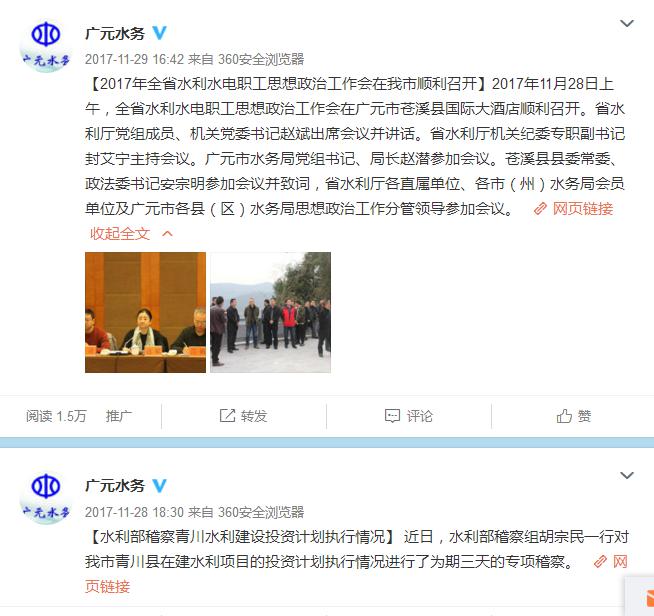The height and width of the screenshot is (616, 654).
Task: Expand options arrow on second post
Action: [x=627, y=475]
